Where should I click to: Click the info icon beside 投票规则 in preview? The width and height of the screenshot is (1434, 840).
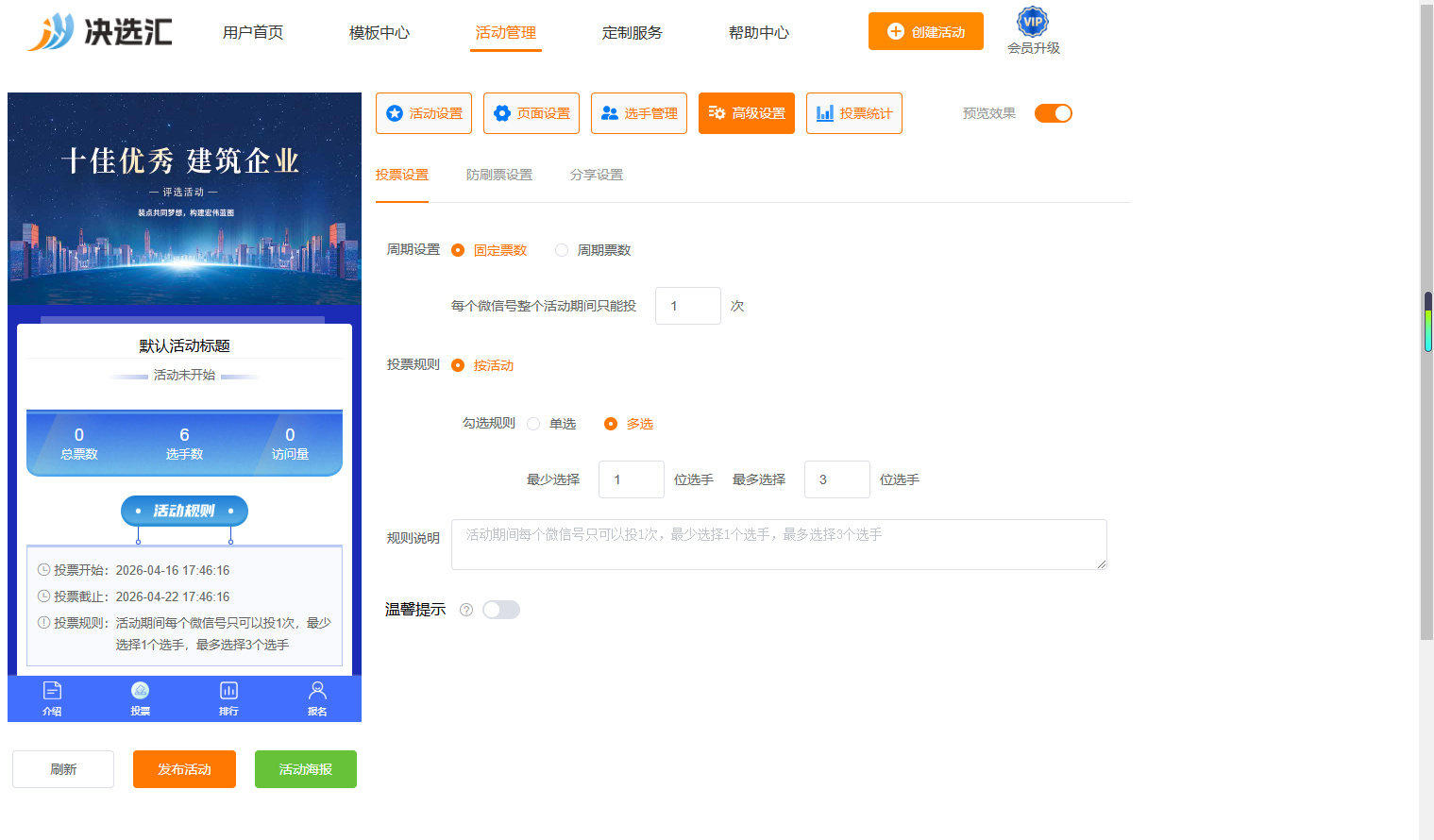[43, 623]
